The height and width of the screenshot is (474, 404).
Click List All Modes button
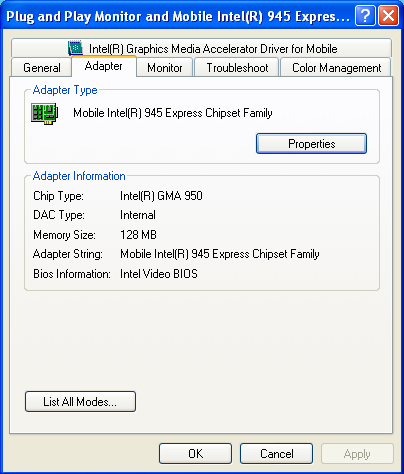(80, 402)
